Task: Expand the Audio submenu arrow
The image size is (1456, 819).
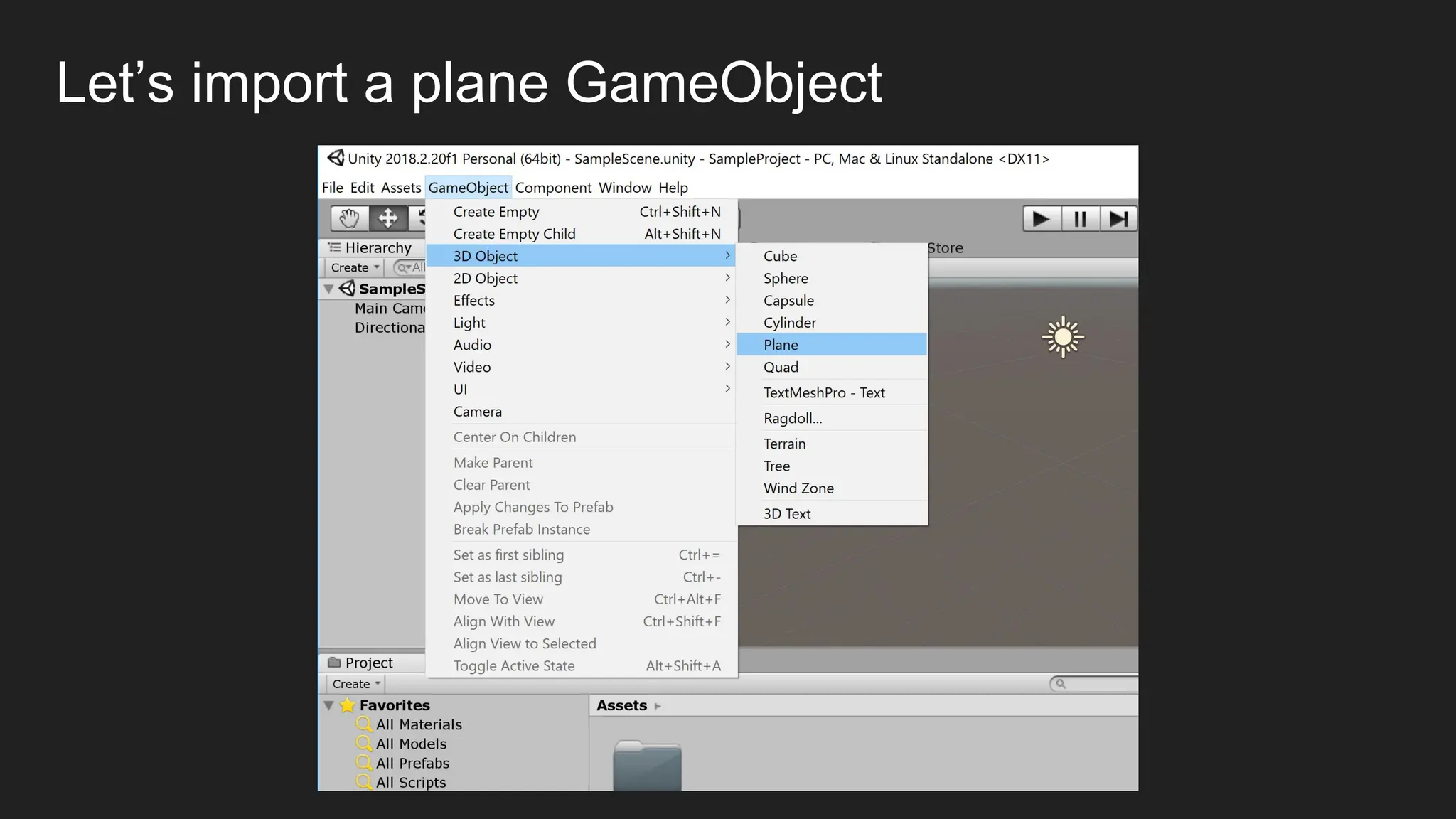Action: click(727, 344)
